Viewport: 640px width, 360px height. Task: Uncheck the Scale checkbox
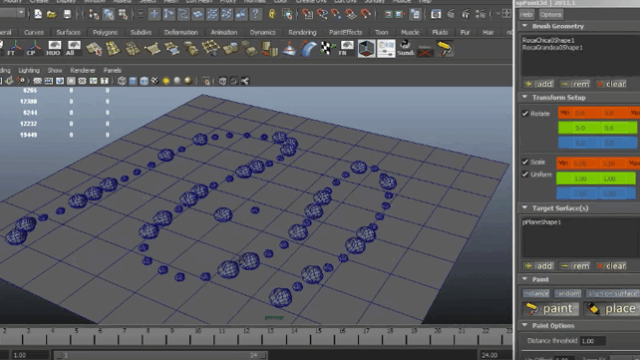[525, 162]
